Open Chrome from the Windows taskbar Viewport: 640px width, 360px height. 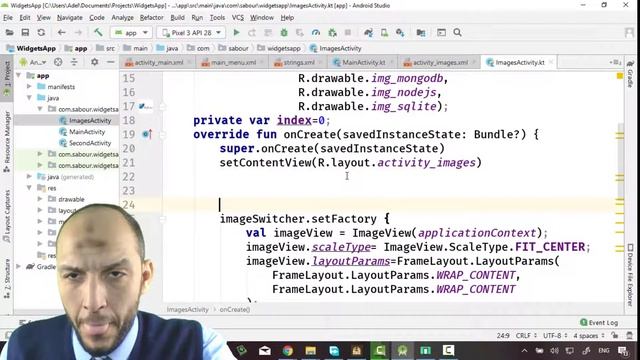(287, 351)
